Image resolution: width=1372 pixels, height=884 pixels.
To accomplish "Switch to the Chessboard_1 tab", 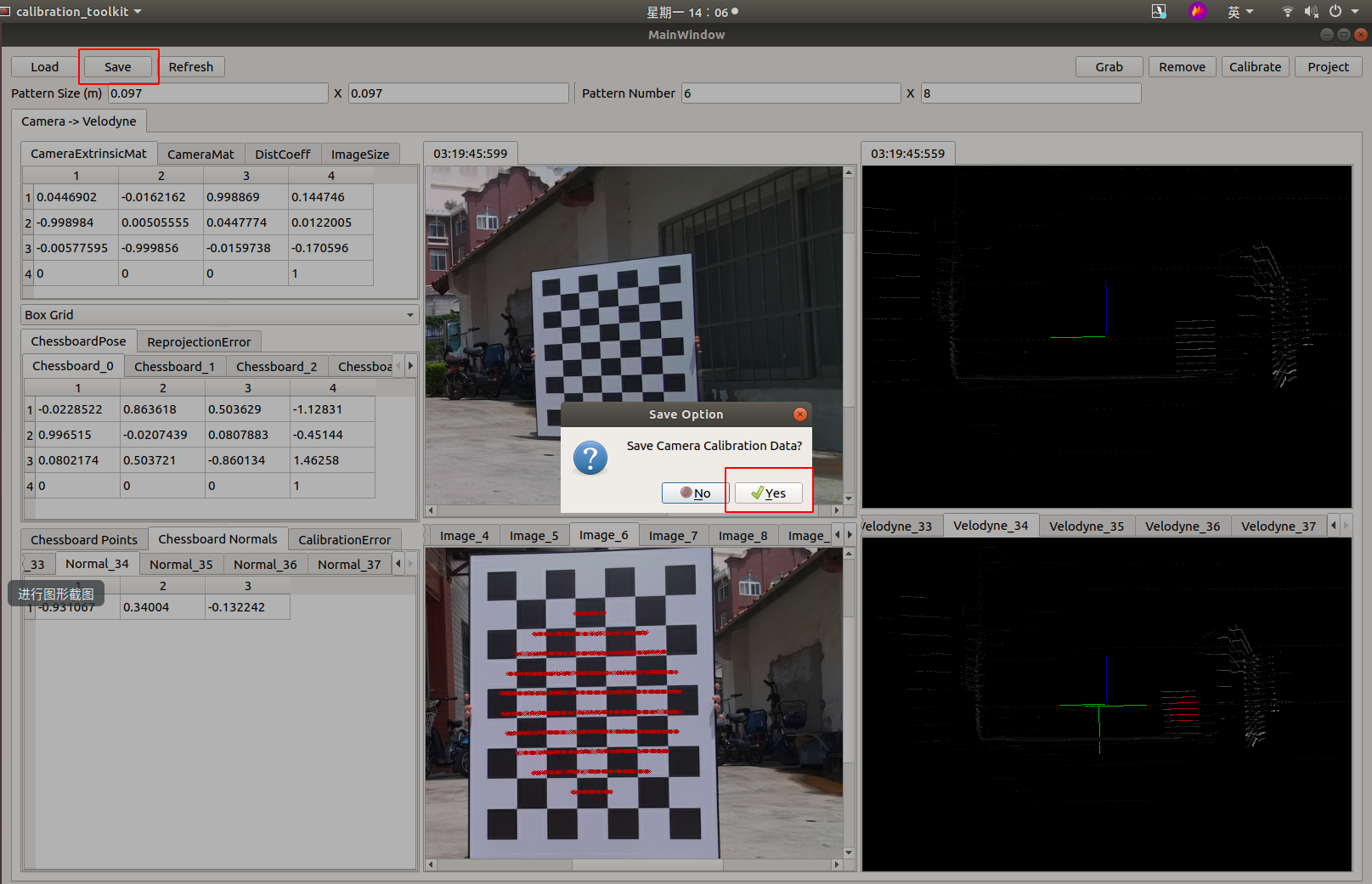I will (174, 365).
